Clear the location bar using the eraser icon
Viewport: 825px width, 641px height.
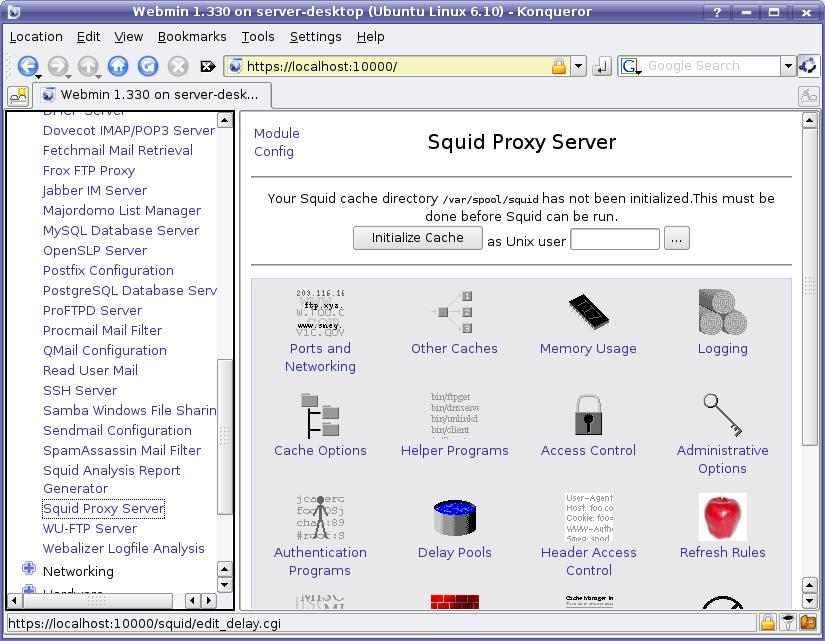(208, 66)
